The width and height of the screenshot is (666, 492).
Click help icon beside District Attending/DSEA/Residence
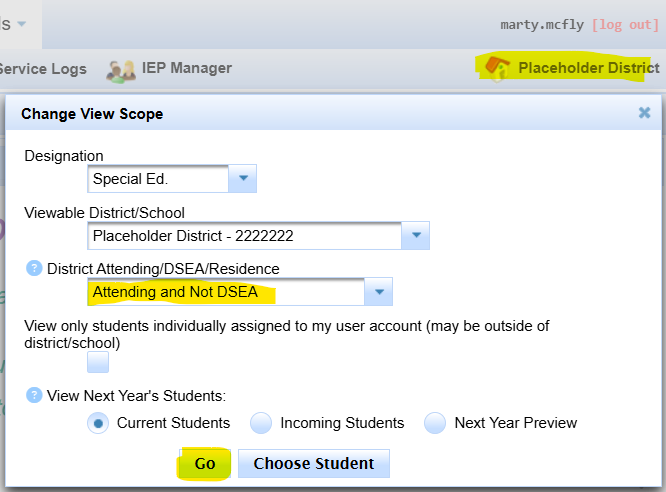click(34, 268)
